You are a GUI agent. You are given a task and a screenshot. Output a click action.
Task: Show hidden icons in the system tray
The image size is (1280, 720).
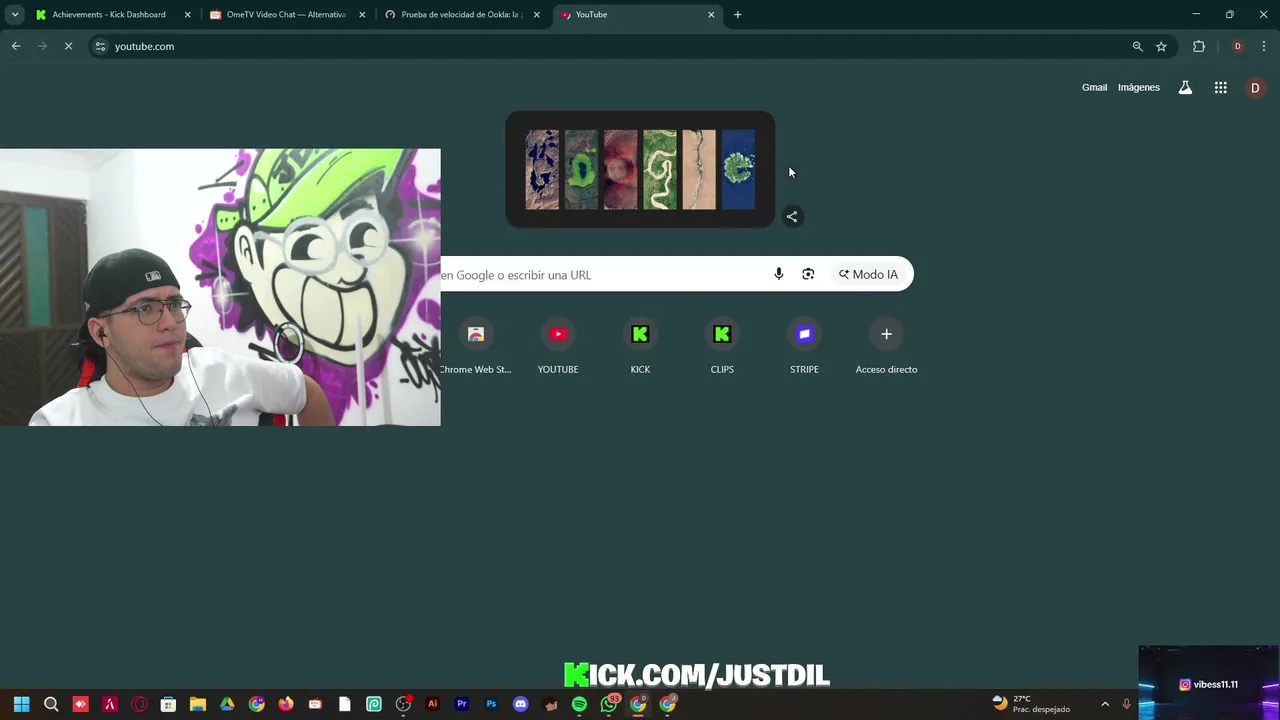coord(1105,704)
